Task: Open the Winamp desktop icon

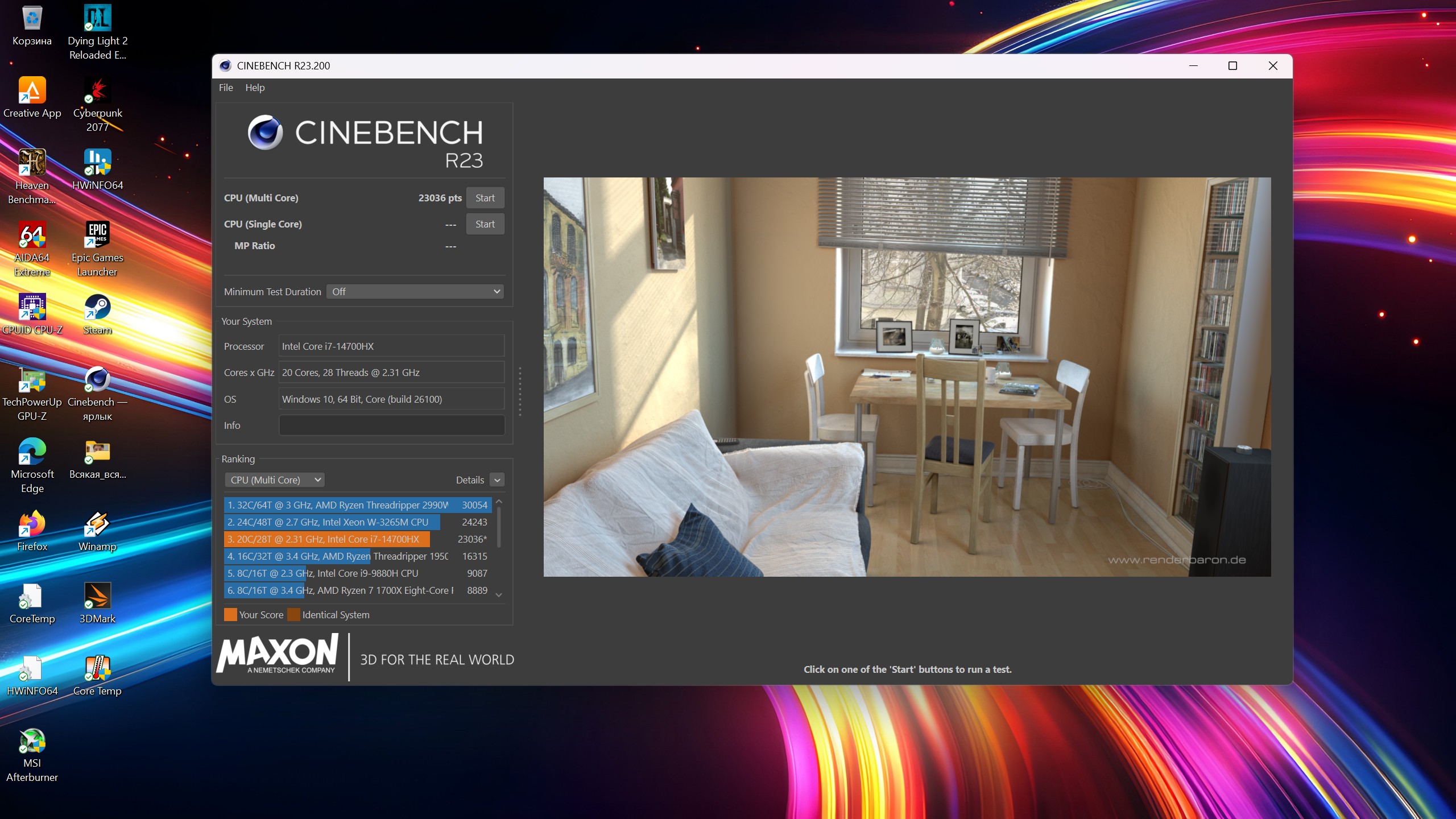Action: pos(97,524)
